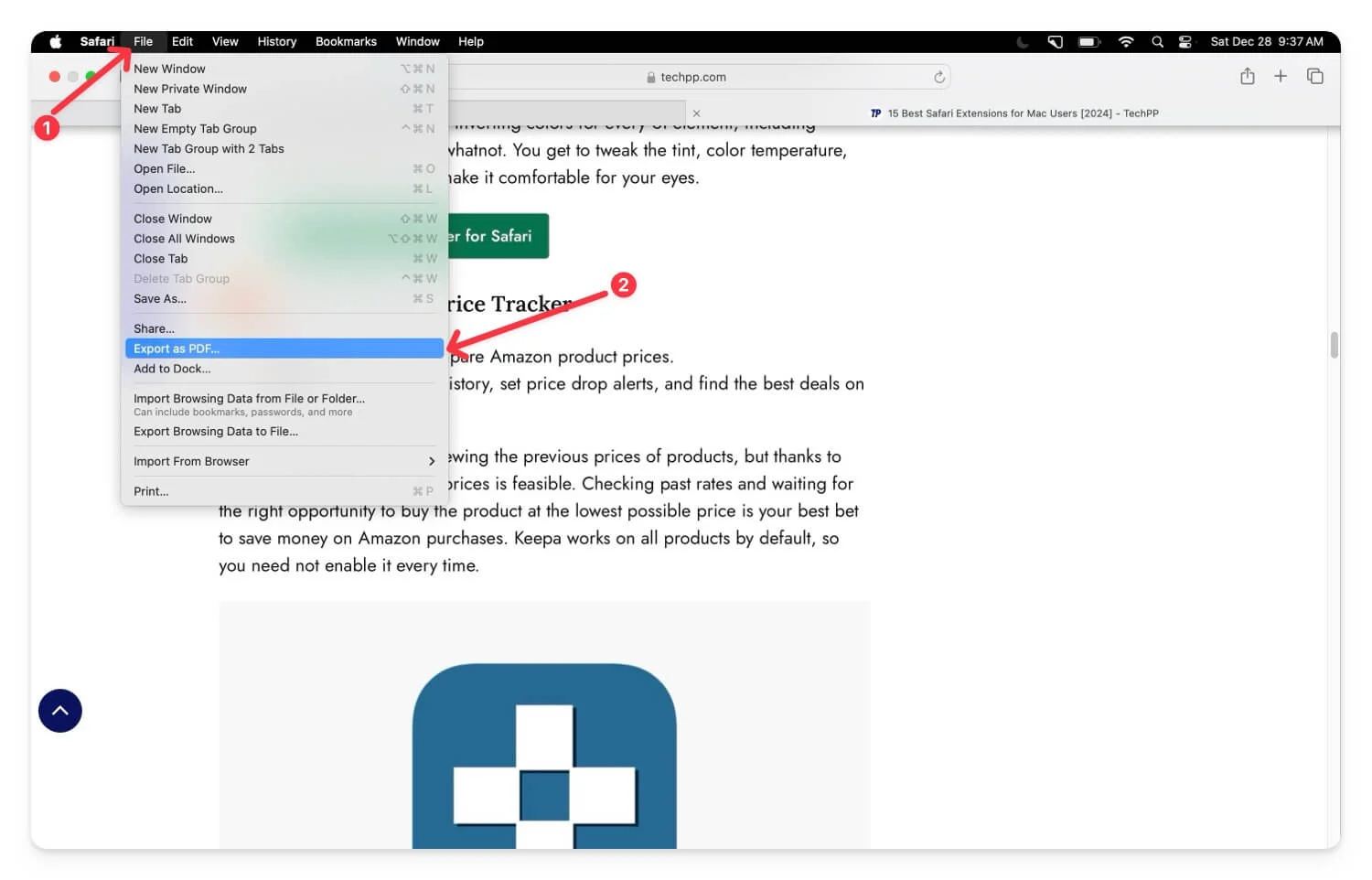The height and width of the screenshot is (880, 1372).
Task: Choose Print…
Action: (x=284, y=491)
